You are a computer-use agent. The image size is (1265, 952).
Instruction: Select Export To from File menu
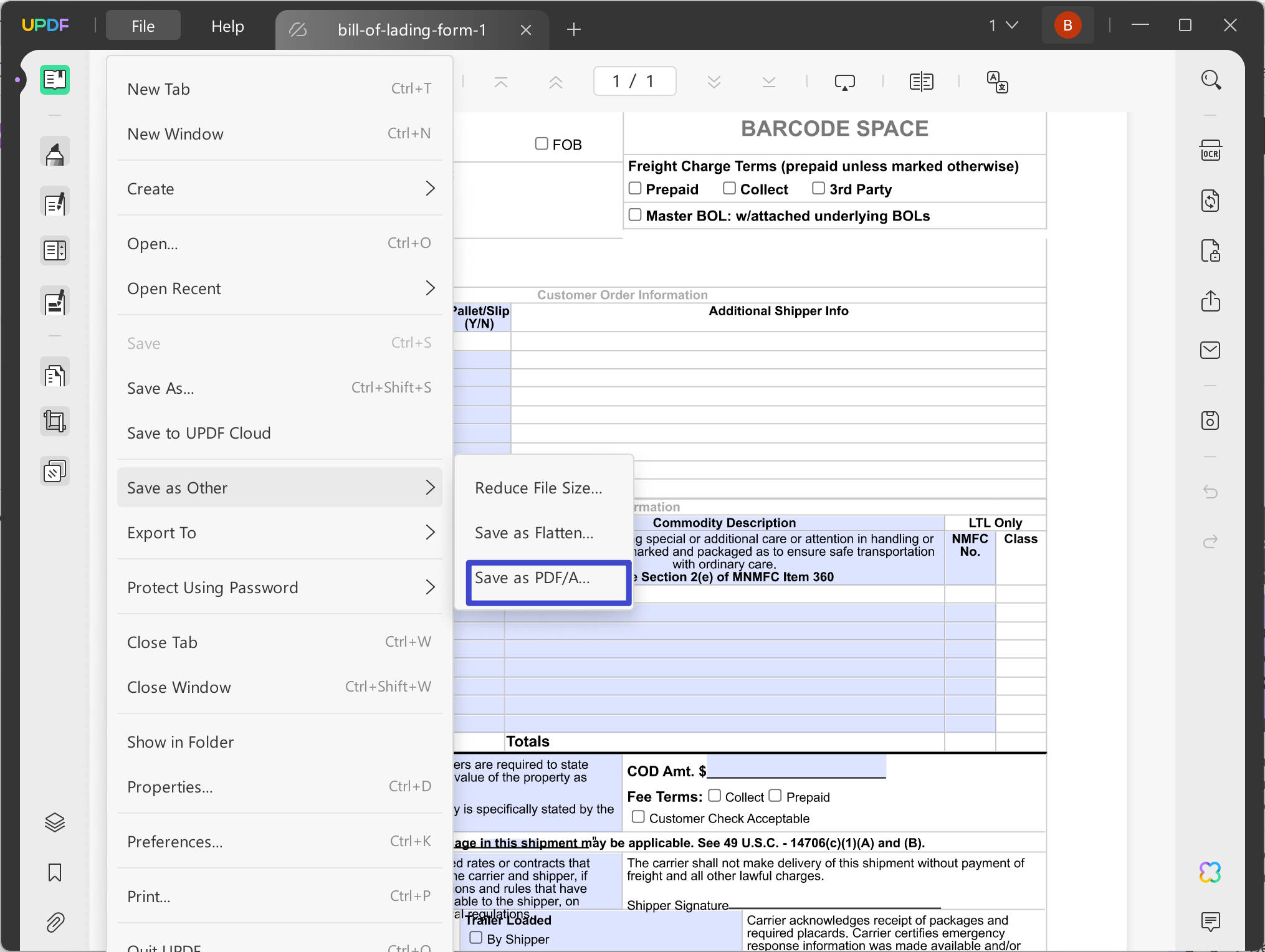click(x=280, y=533)
